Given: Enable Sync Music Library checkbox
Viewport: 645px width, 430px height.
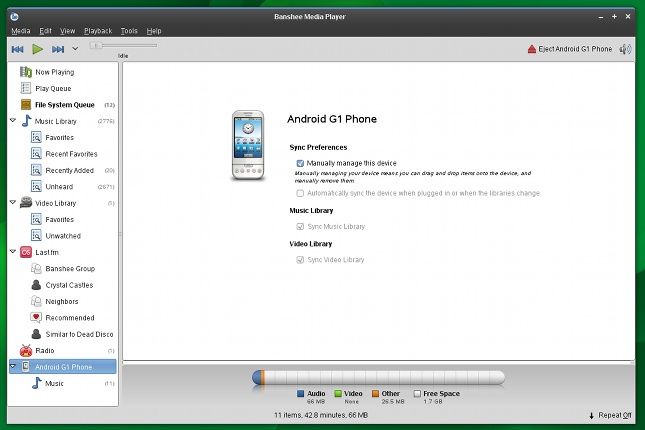Looking at the screenshot, I should pyautogui.click(x=301, y=227).
